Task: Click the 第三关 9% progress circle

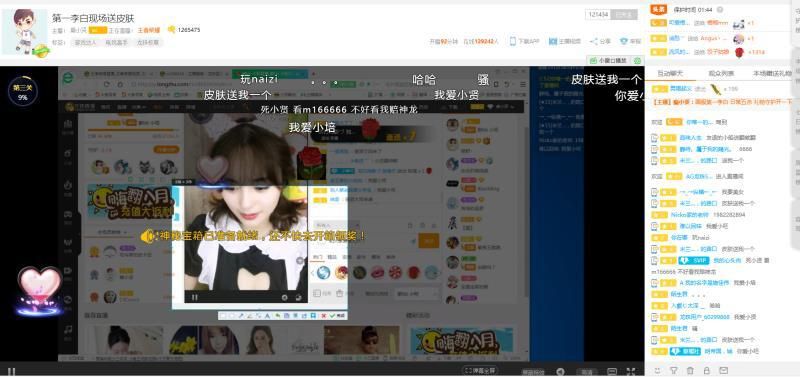Action: point(22,91)
